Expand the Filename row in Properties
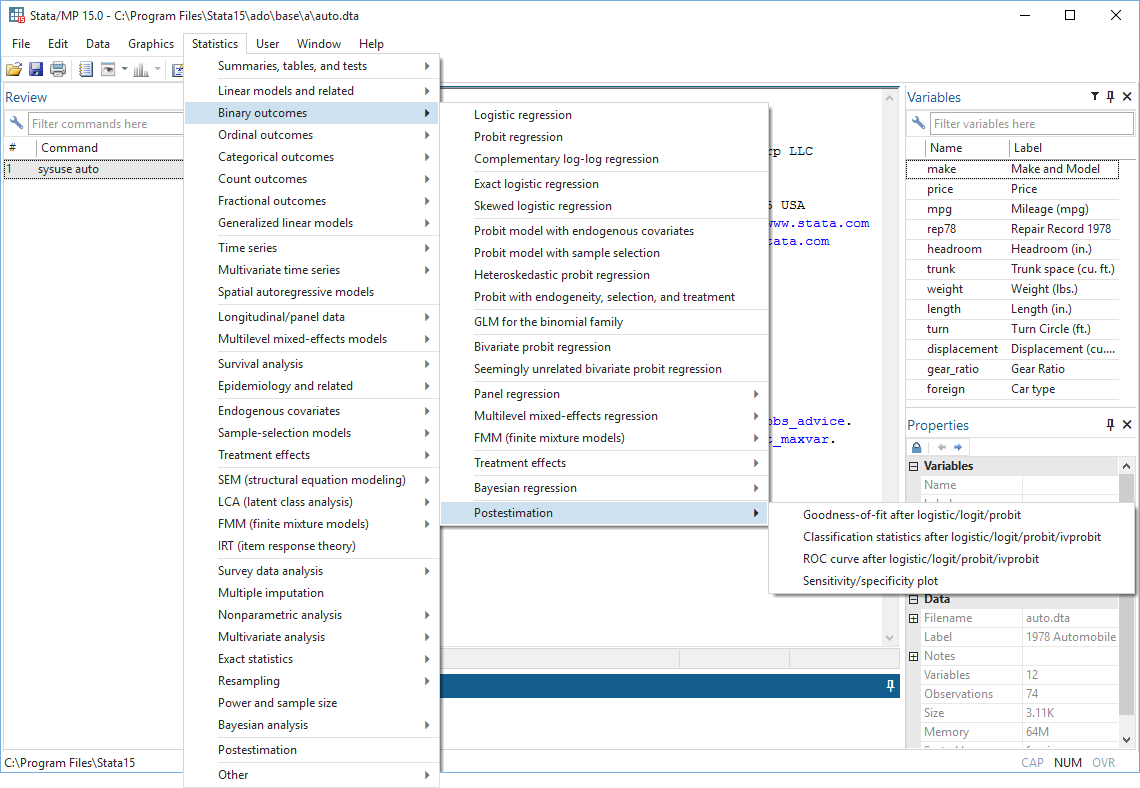 pyautogui.click(x=914, y=618)
